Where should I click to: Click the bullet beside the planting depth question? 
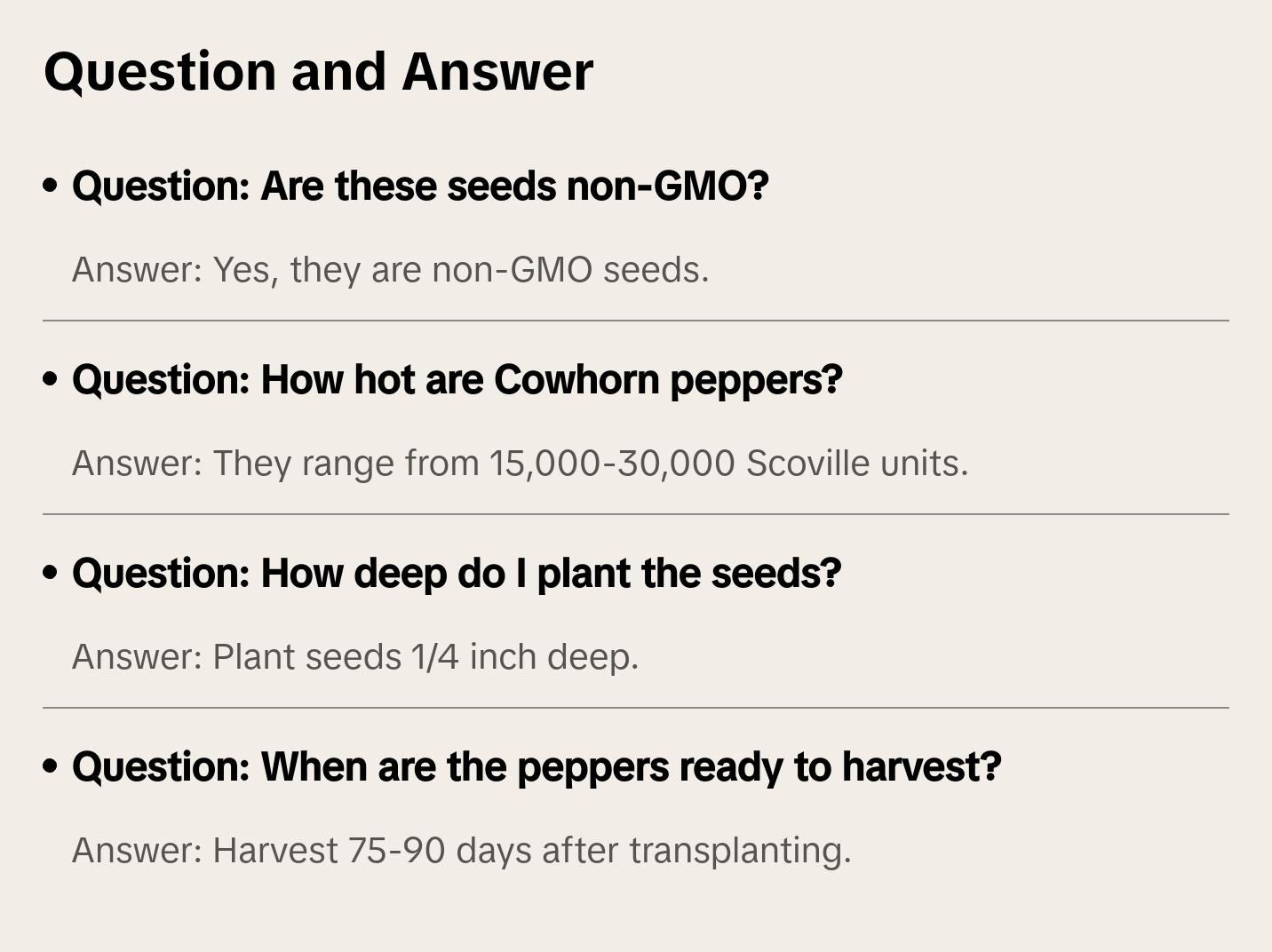pos(51,574)
